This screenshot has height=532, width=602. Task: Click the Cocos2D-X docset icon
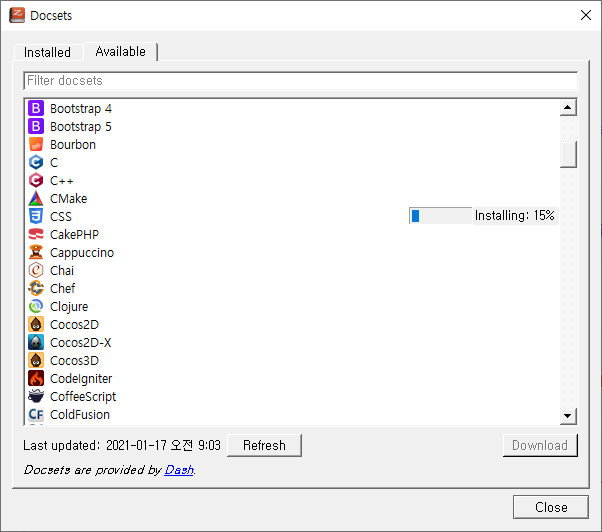(x=36, y=342)
